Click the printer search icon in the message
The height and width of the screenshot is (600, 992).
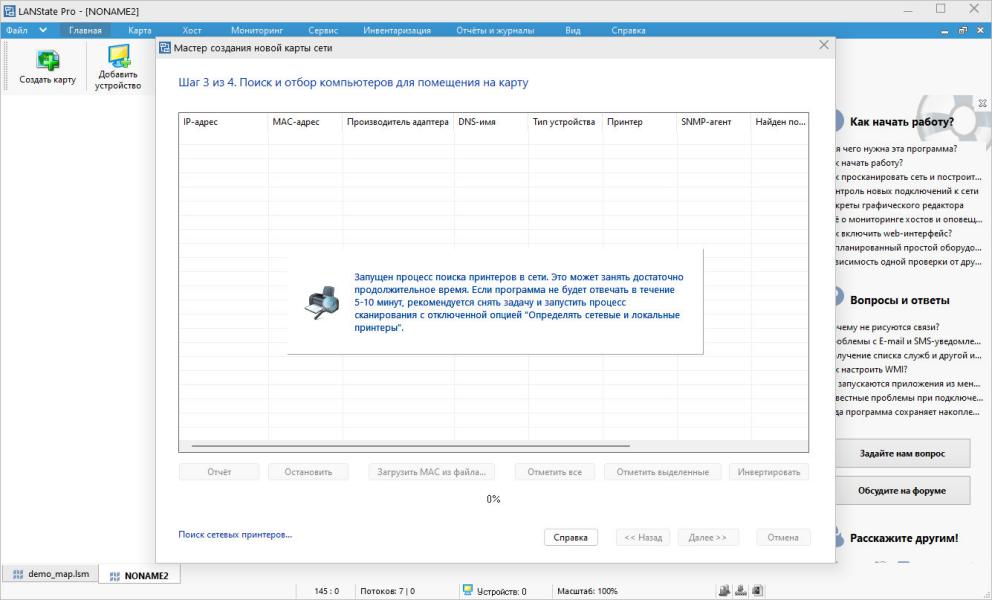(323, 302)
